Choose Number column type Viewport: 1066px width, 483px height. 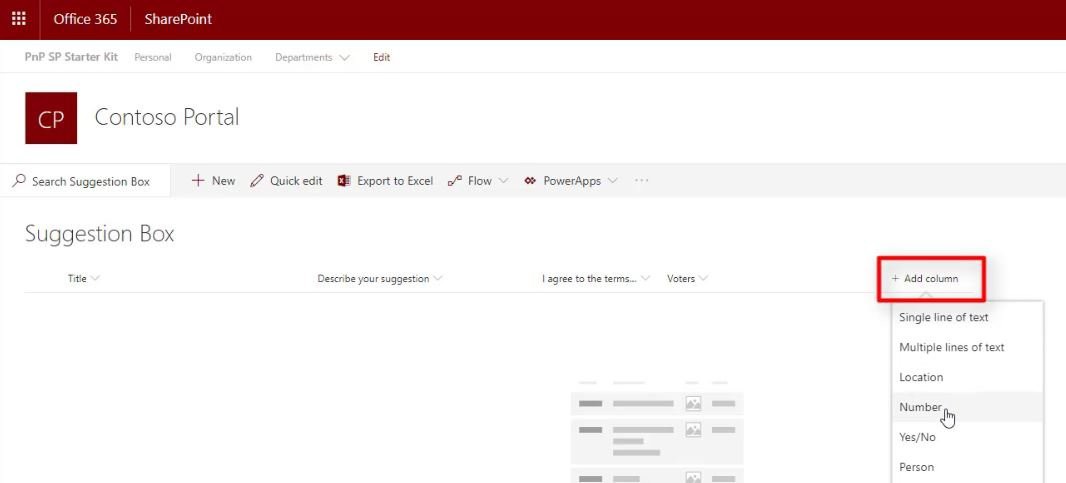click(967, 407)
